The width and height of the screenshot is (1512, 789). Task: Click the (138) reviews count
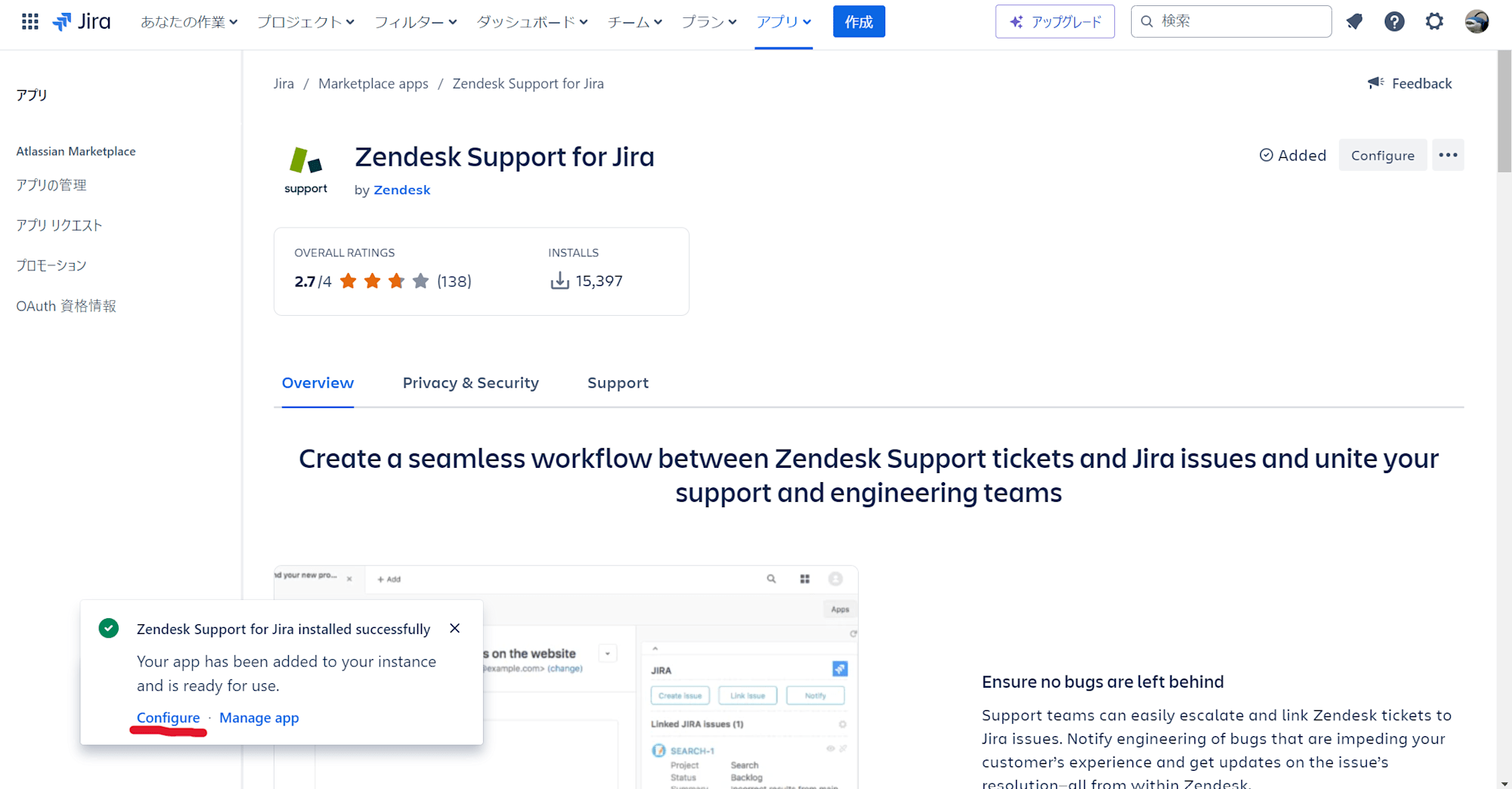(x=454, y=281)
